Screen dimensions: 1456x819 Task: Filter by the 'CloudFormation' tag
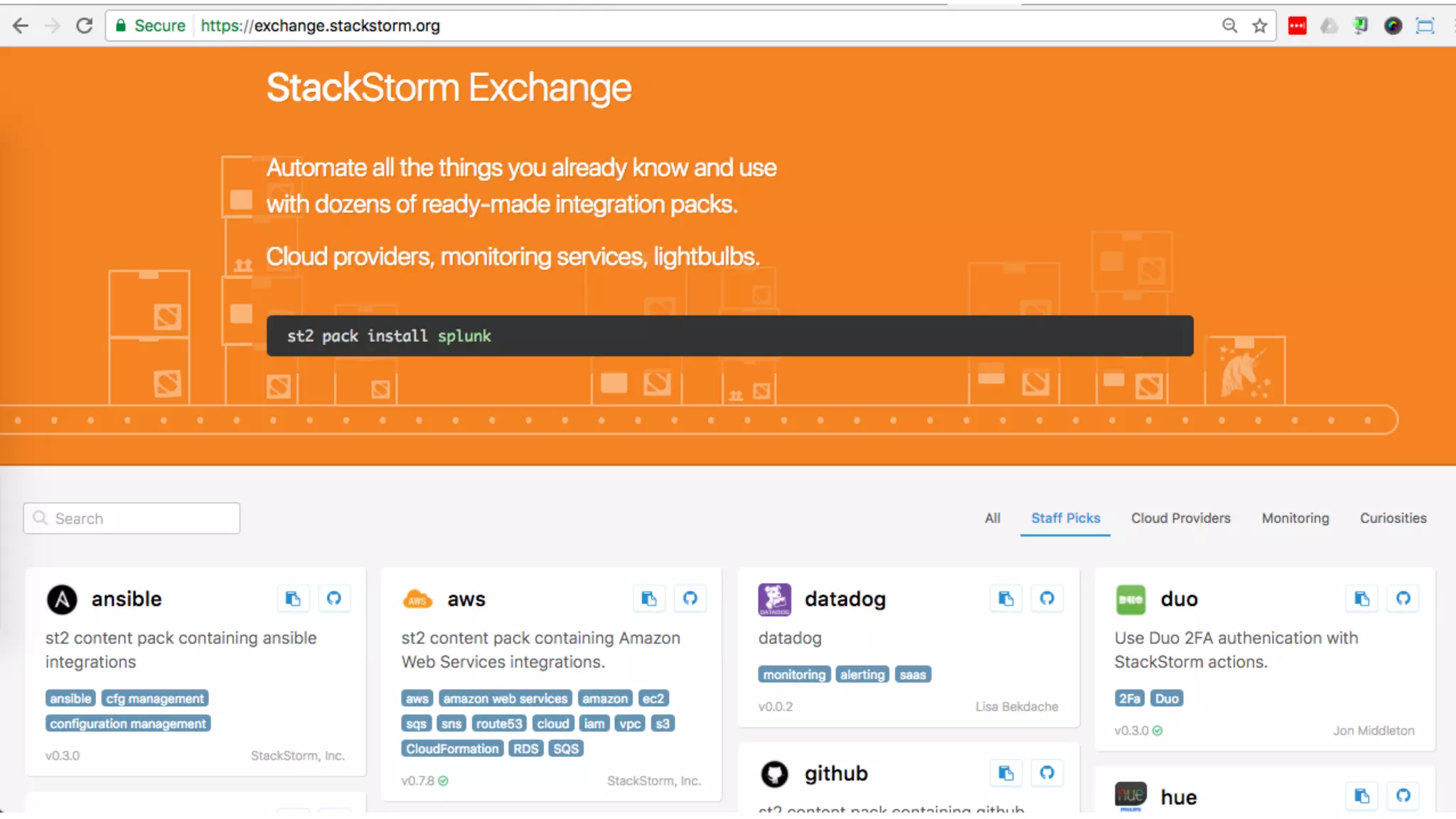tap(452, 748)
